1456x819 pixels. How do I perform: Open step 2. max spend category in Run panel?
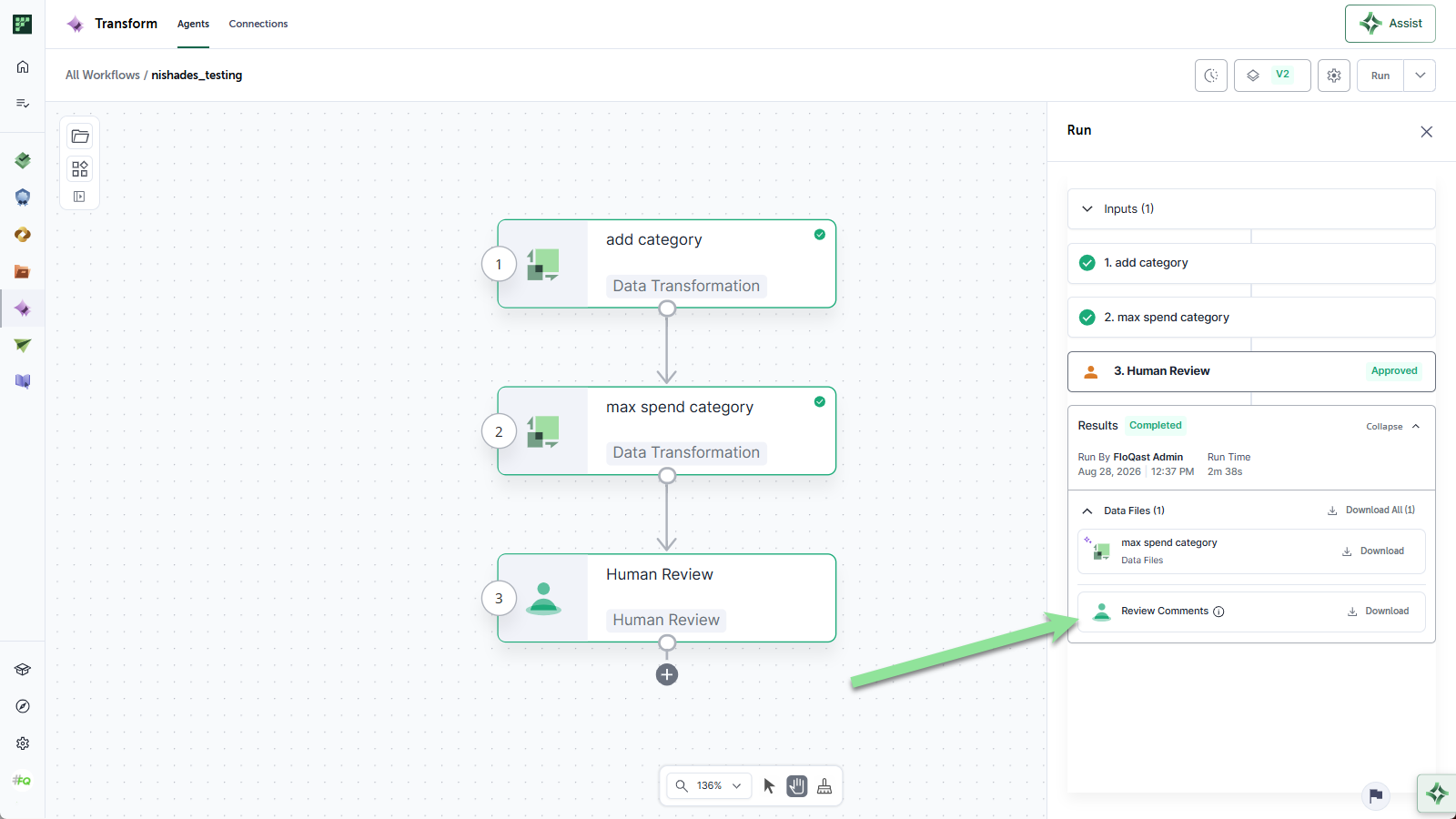1251,318
